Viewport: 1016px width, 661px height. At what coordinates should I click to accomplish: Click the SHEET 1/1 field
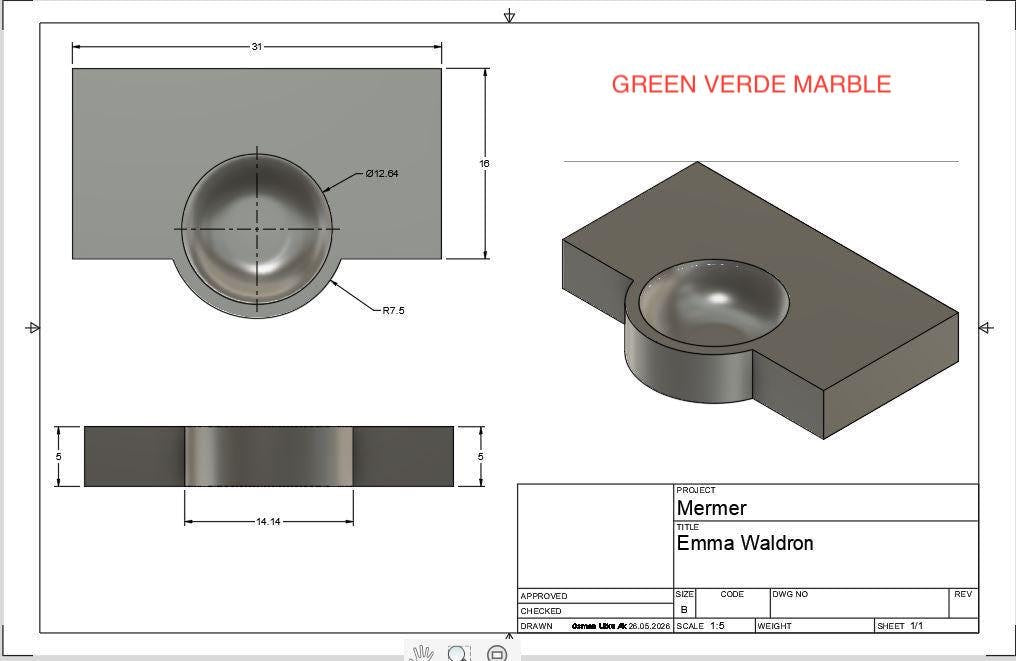click(x=926, y=626)
